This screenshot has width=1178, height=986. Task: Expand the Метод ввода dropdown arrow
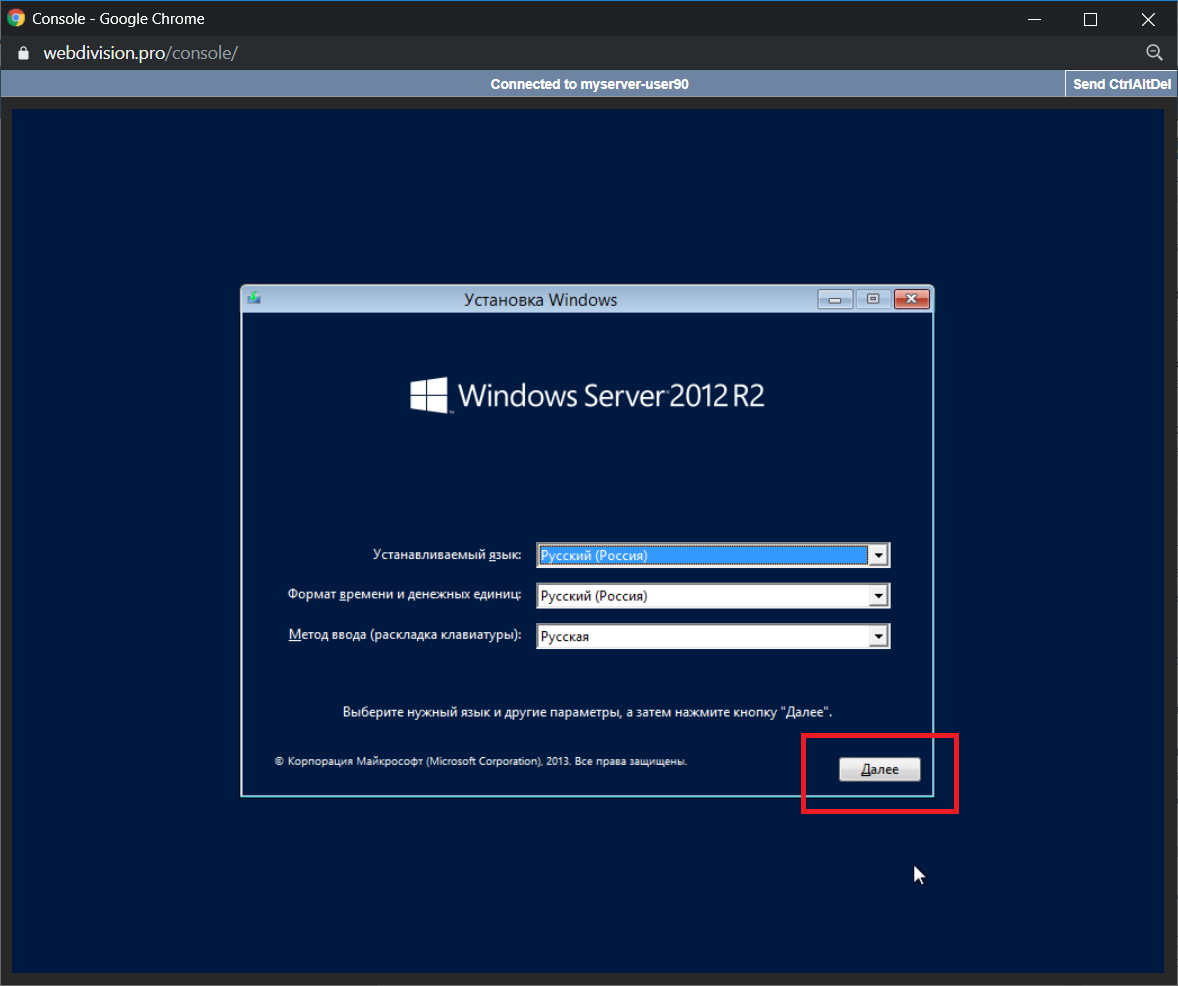pyautogui.click(x=878, y=636)
